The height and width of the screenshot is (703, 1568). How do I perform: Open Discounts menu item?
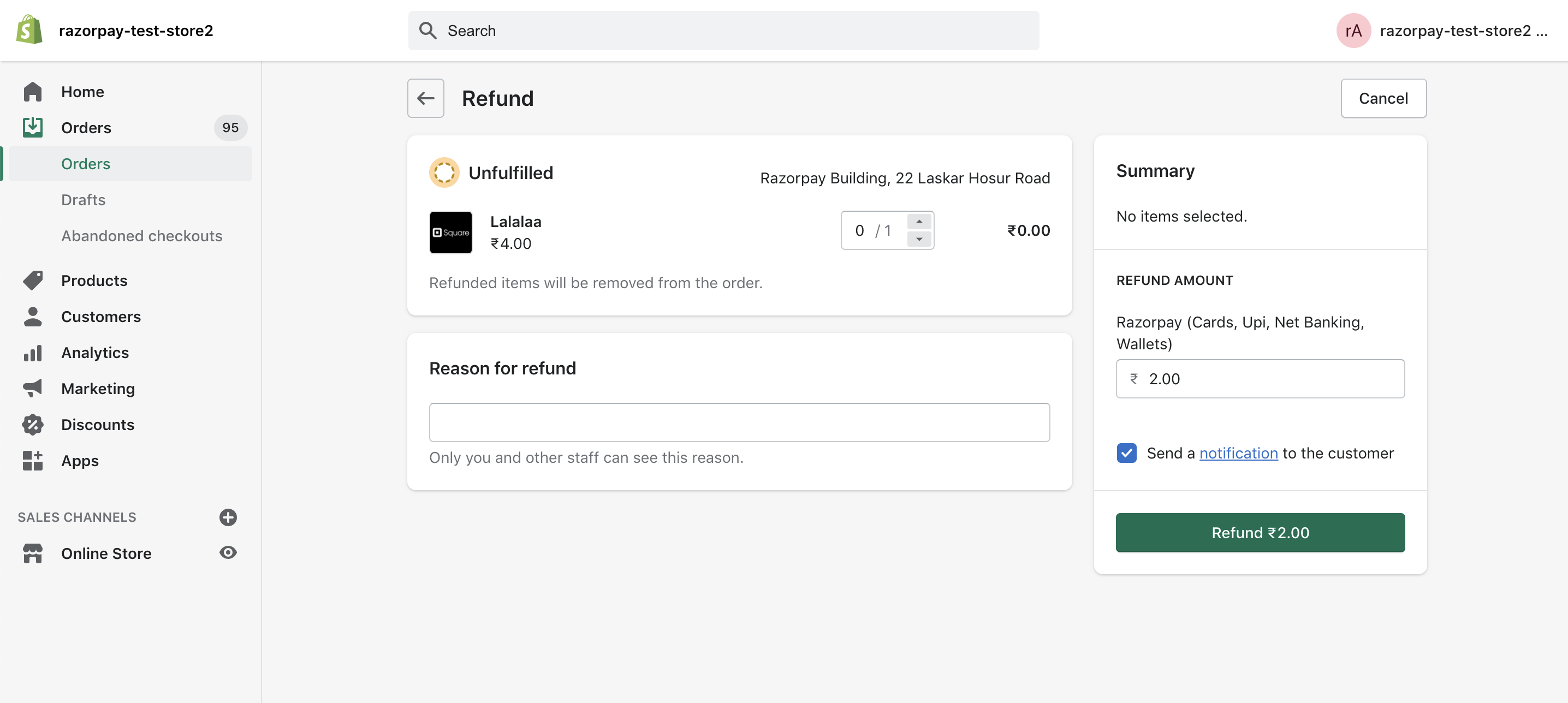click(98, 424)
